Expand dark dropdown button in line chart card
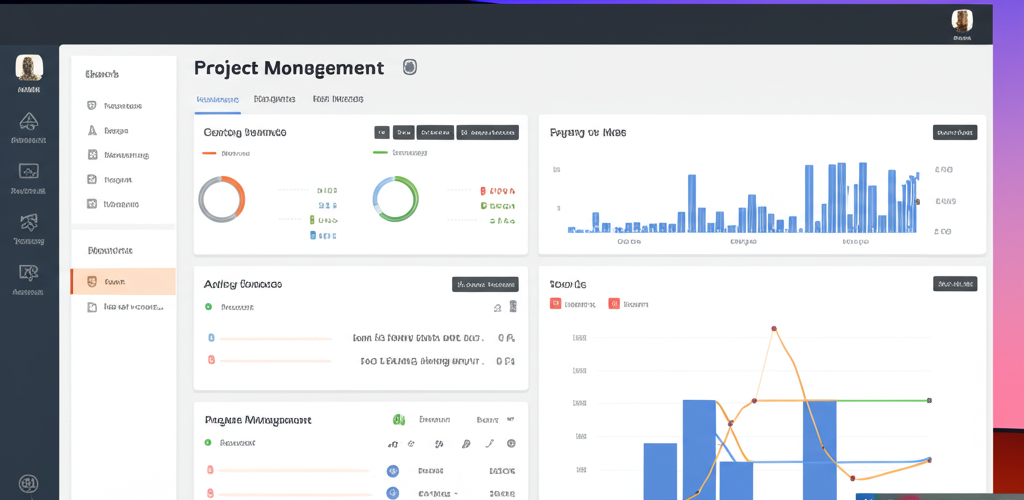 (954, 284)
